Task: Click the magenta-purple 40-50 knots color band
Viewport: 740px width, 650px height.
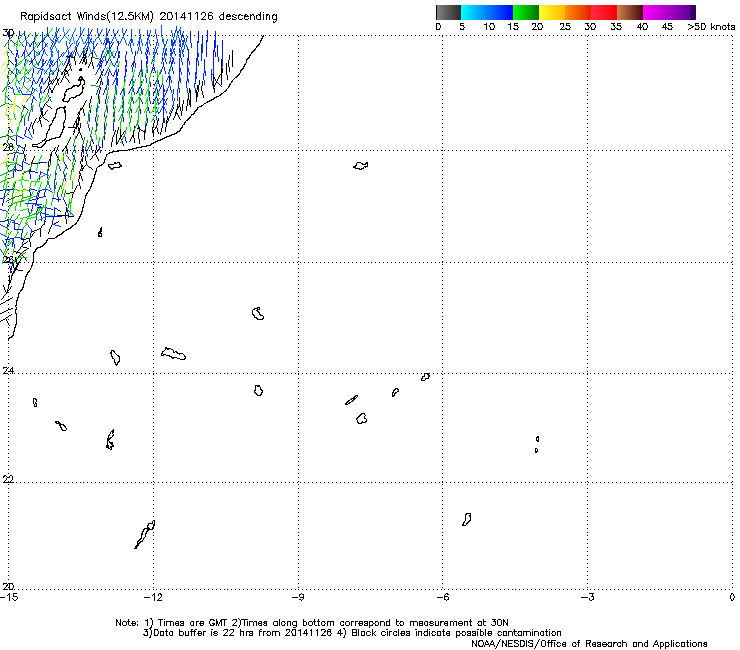Action: 669,12
